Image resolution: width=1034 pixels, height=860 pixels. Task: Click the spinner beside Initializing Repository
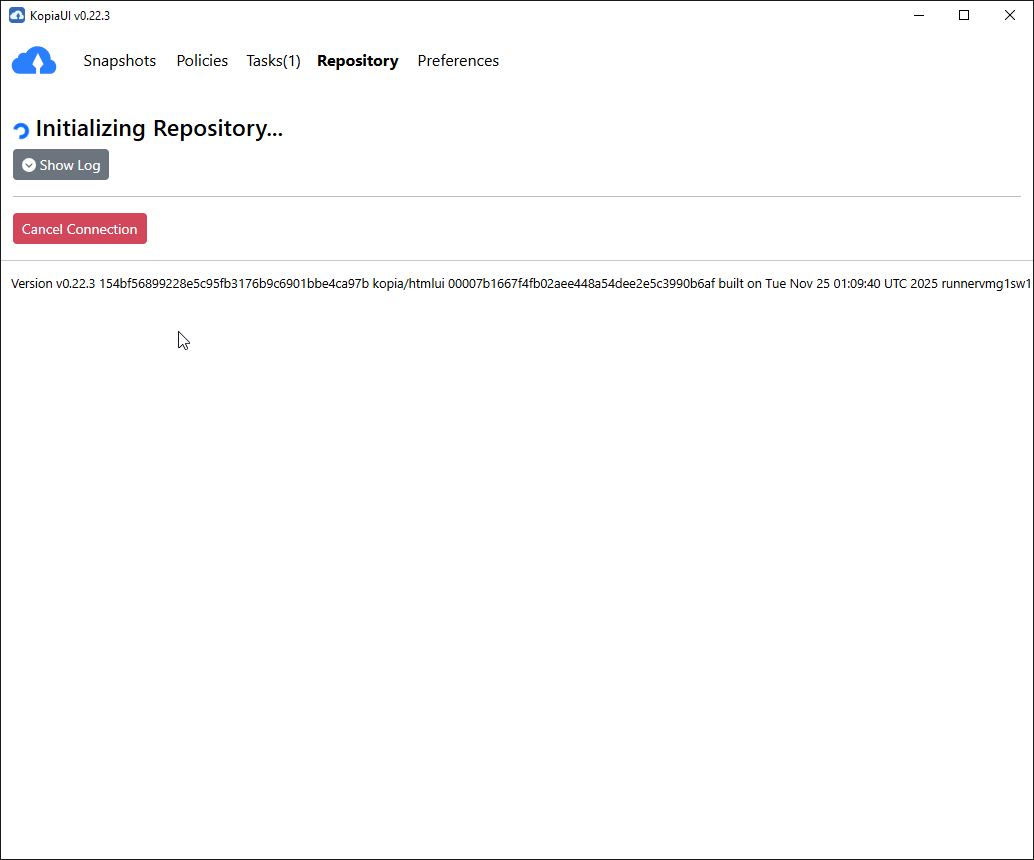[x=19, y=129]
